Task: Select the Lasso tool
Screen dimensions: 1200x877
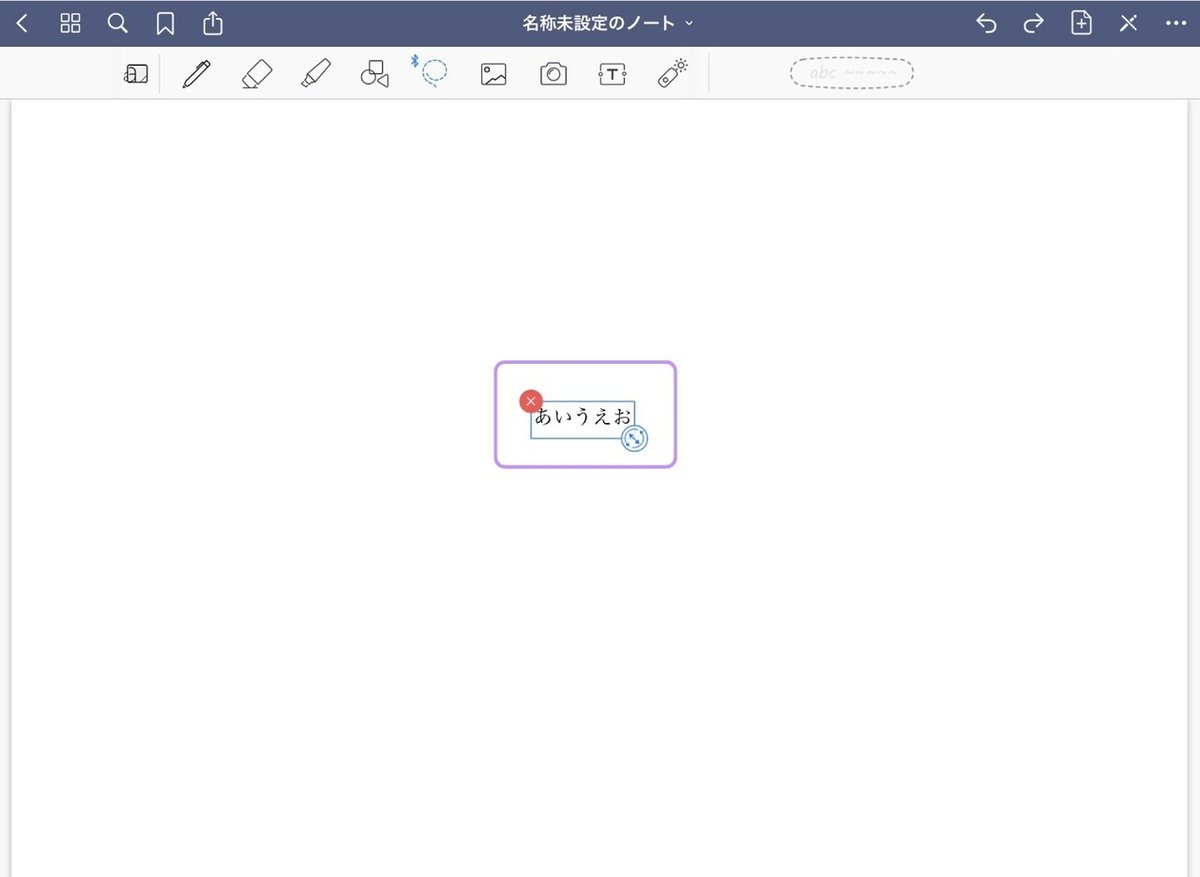Action: click(x=433, y=73)
